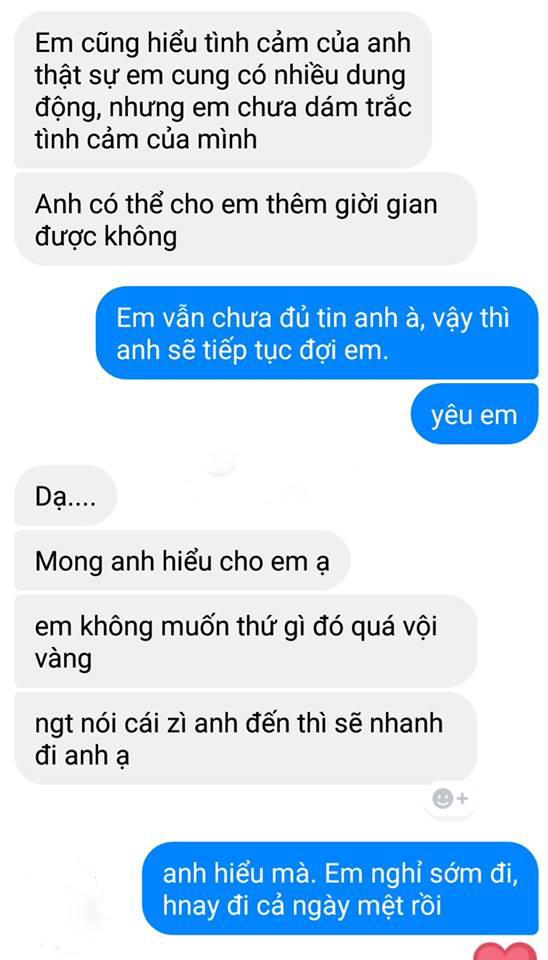Screen dimensions: 548x960
Task: Tap the blue 'yêu em' message bubble
Action: [474, 413]
